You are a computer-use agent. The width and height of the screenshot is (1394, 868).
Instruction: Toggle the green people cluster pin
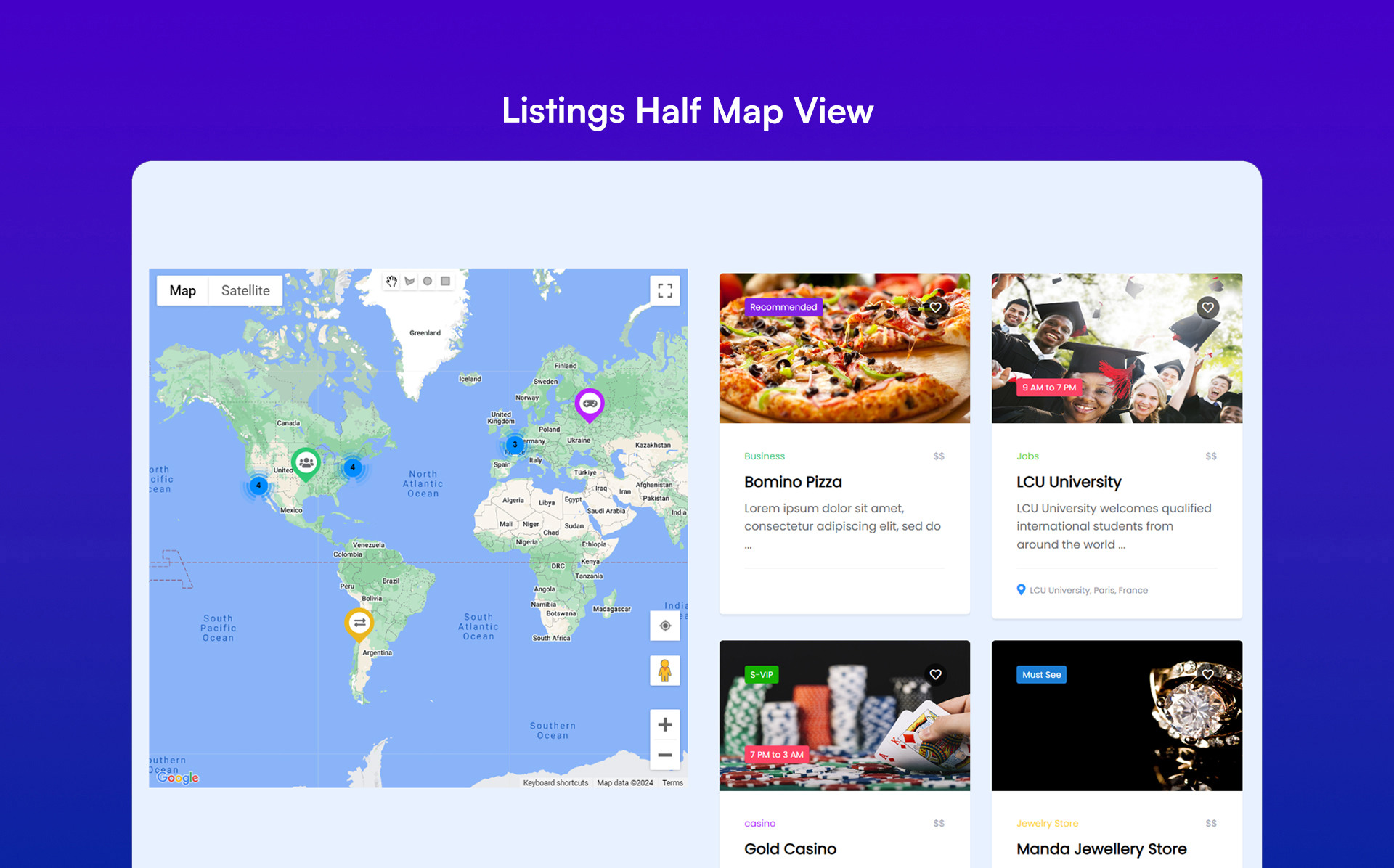(x=303, y=463)
